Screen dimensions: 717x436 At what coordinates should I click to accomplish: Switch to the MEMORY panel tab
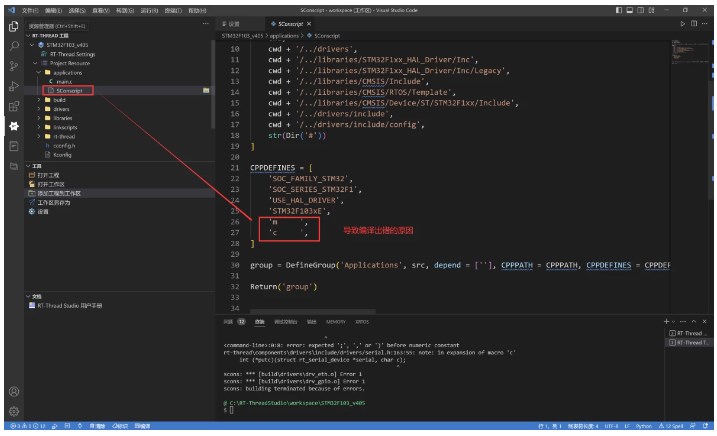336,322
